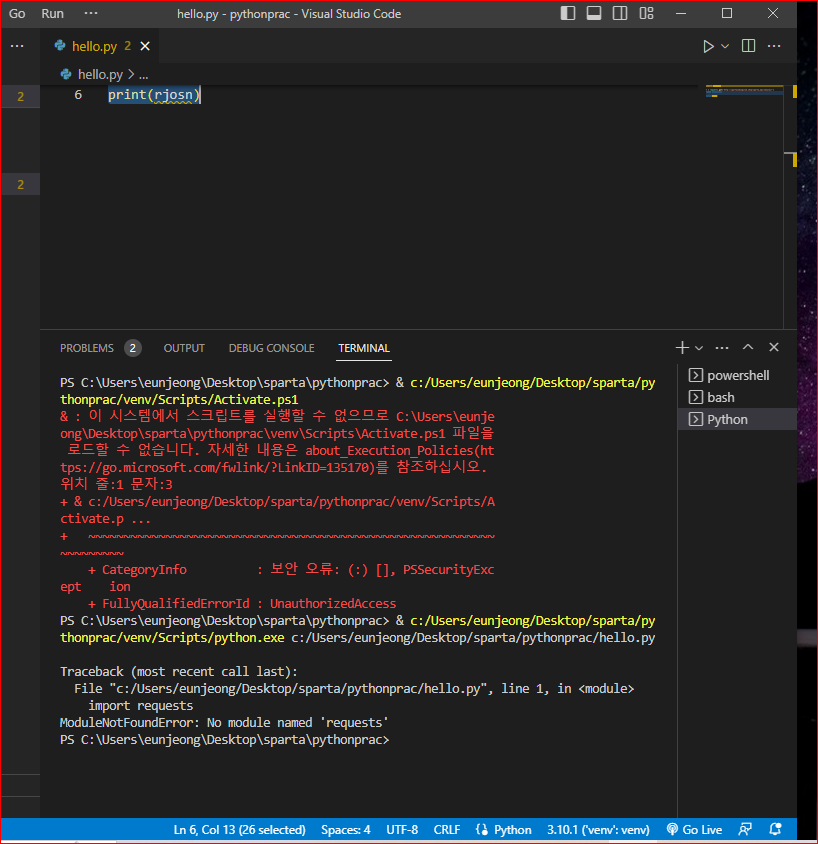Click the upper gutter badge 2
The image size is (818, 844).
pyautogui.click(x=20, y=97)
